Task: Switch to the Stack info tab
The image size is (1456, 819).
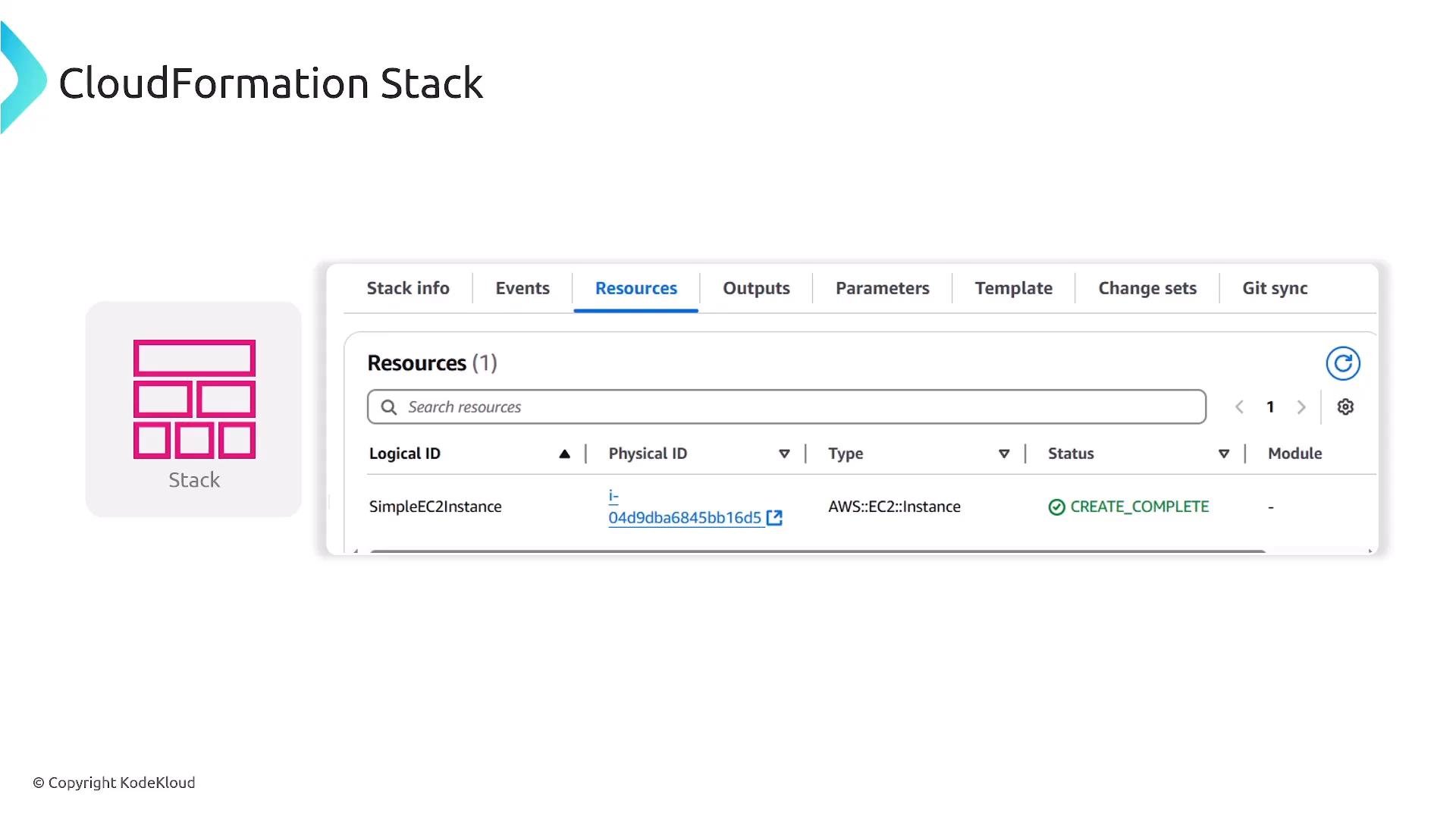Action: (x=408, y=288)
